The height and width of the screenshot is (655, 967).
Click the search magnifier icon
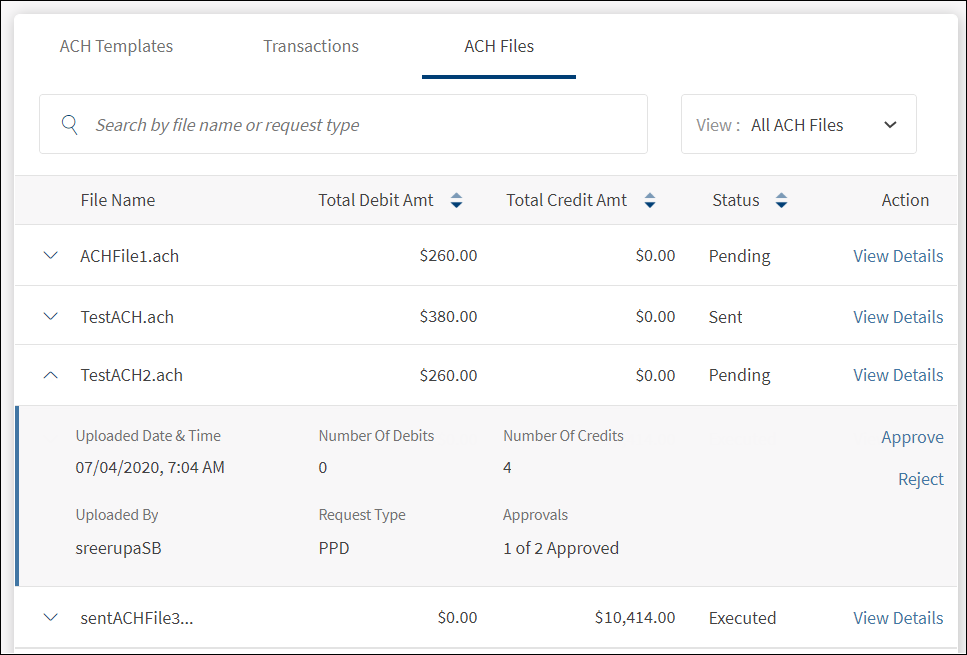(69, 125)
